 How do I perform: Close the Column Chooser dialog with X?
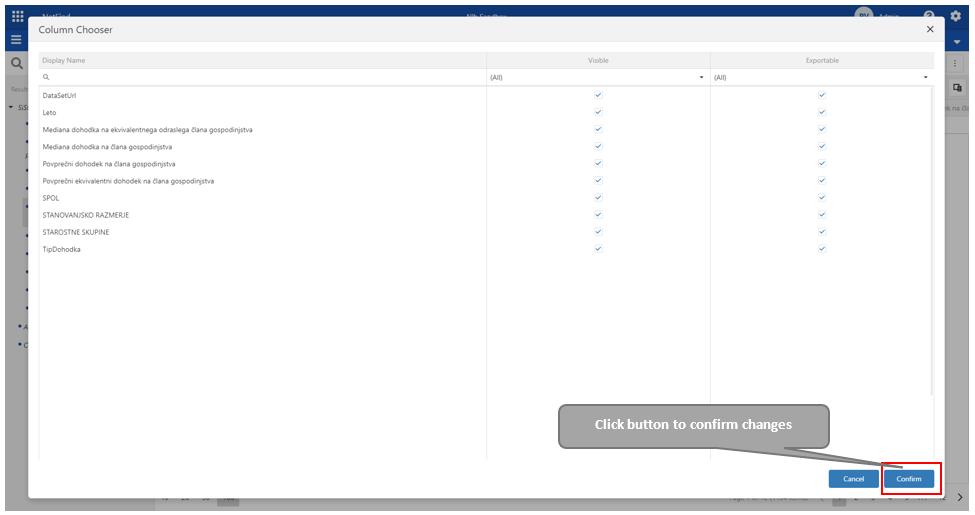[930, 30]
